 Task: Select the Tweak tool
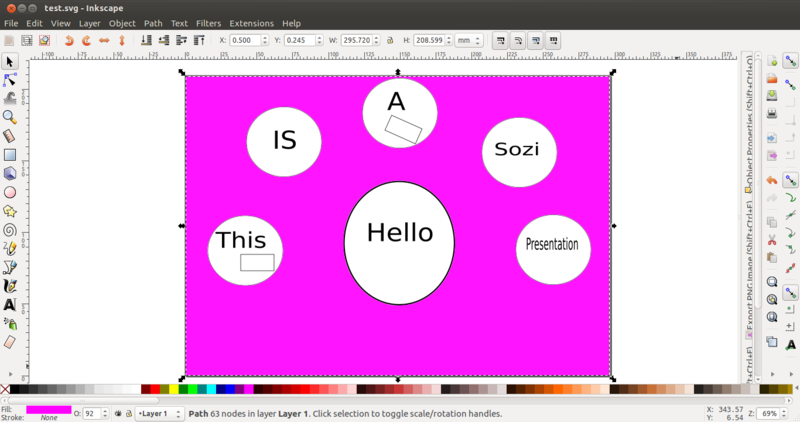click(10, 98)
